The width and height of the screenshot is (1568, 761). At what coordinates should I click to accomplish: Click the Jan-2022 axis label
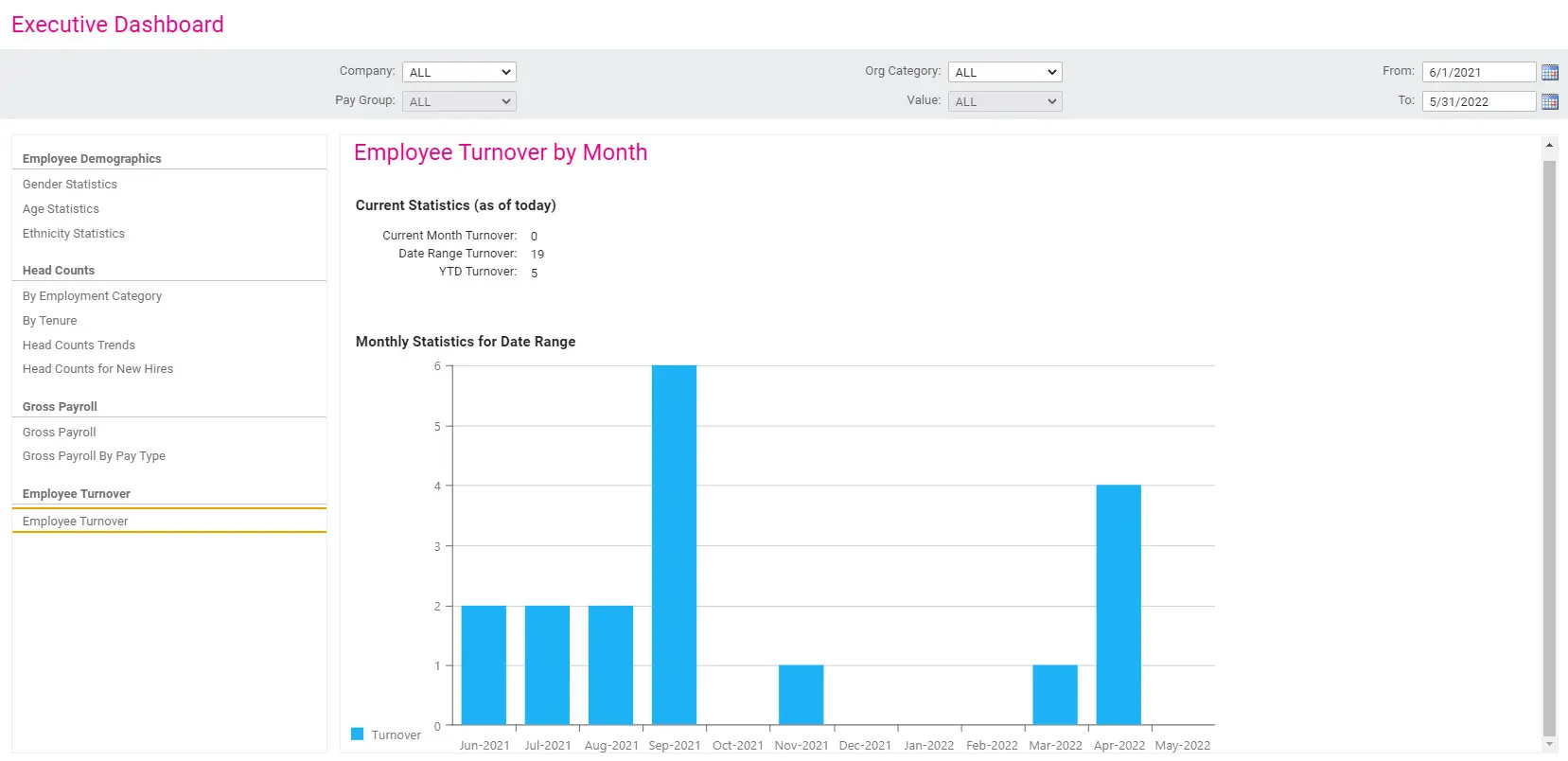point(928,746)
